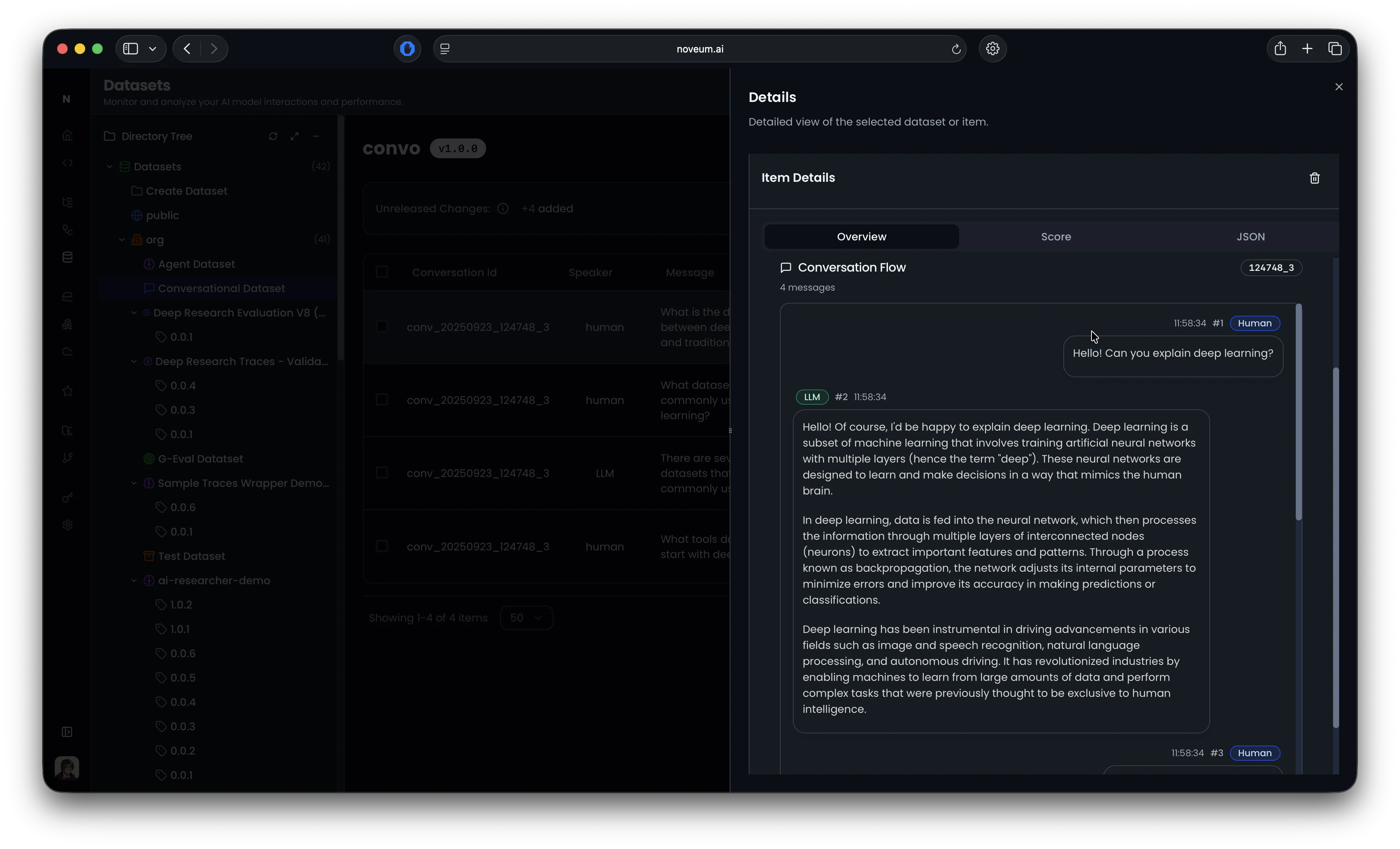1400x849 pixels.
Task: Reload the page in address bar
Action: (956, 49)
